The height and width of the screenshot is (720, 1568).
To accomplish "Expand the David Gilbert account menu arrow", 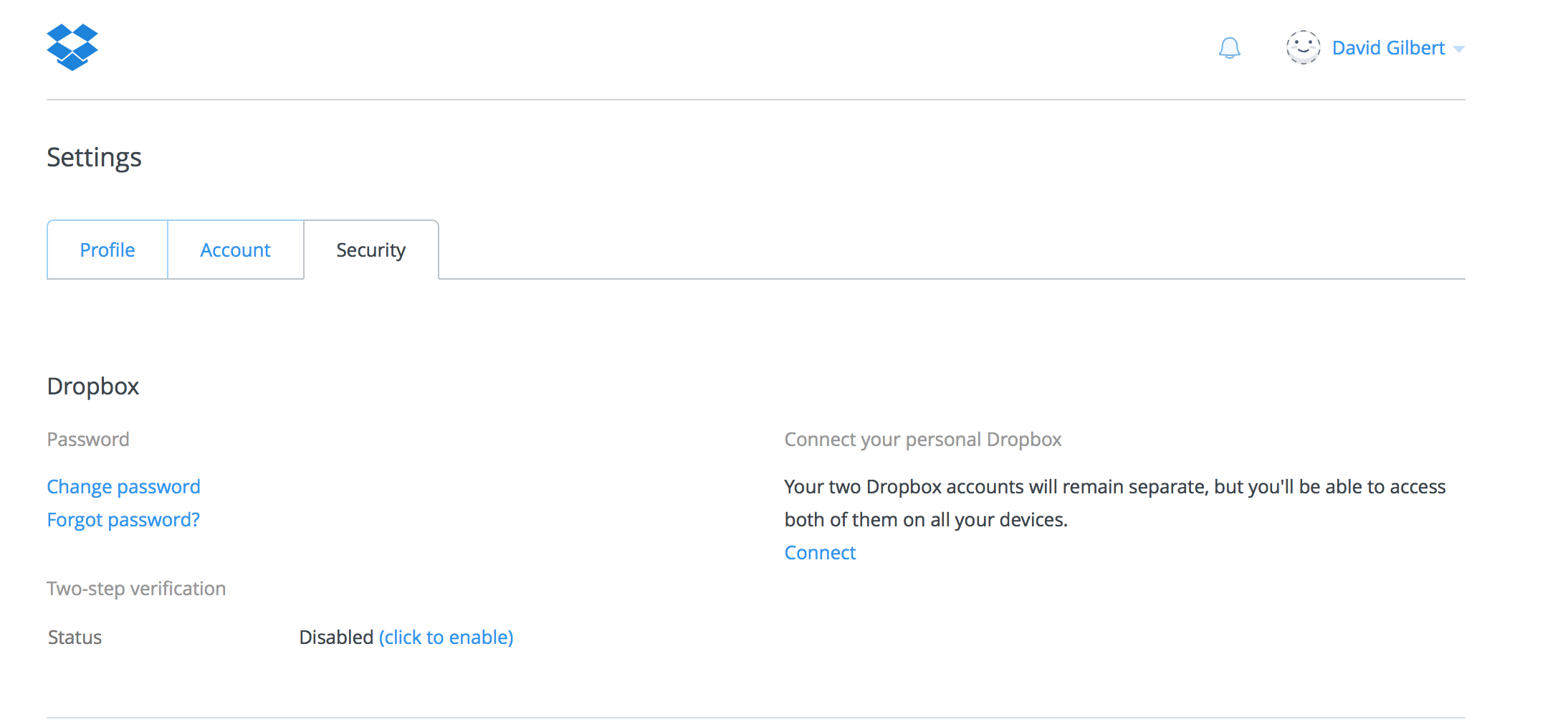I will coord(1459,49).
